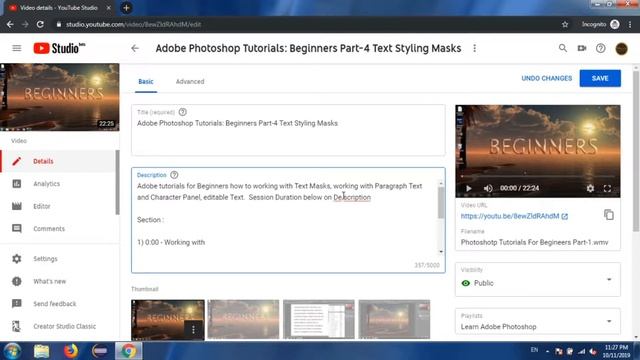Image resolution: width=640 pixels, height=360 pixels.
Task: Play the video preview
Action: [469, 188]
